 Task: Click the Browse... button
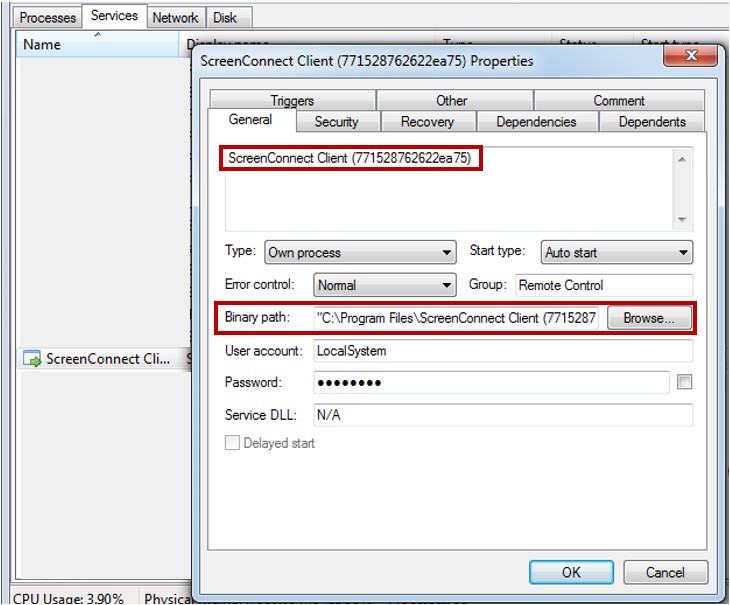[x=649, y=318]
